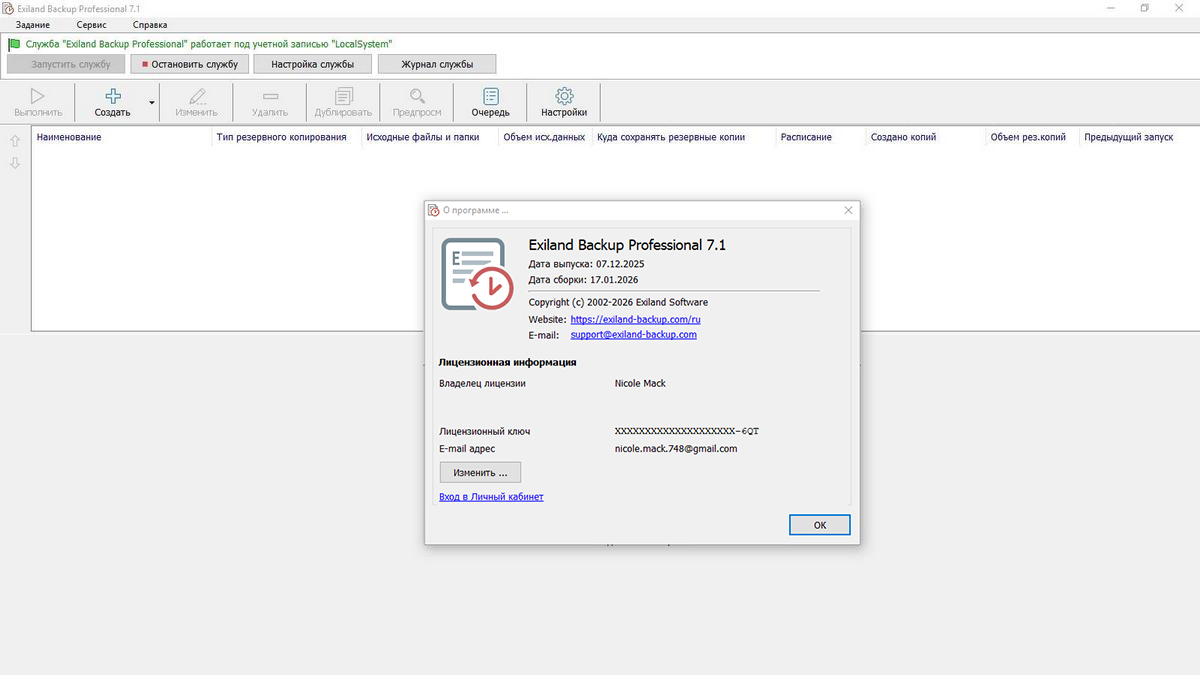Click the Запустить службу button
1200x675 pixels.
click(66, 64)
